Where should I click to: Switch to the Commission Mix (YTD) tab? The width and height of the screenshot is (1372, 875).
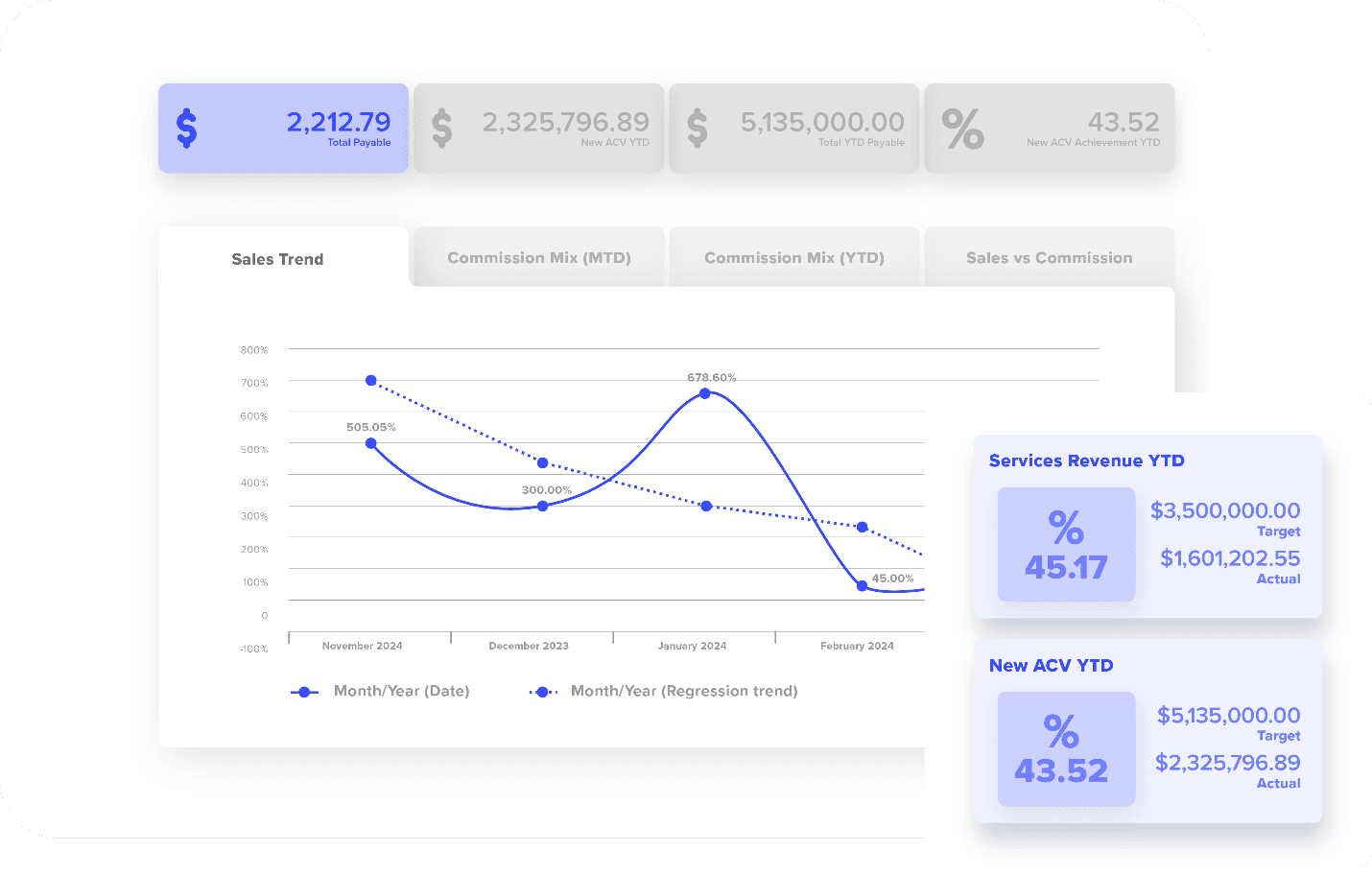(x=794, y=258)
